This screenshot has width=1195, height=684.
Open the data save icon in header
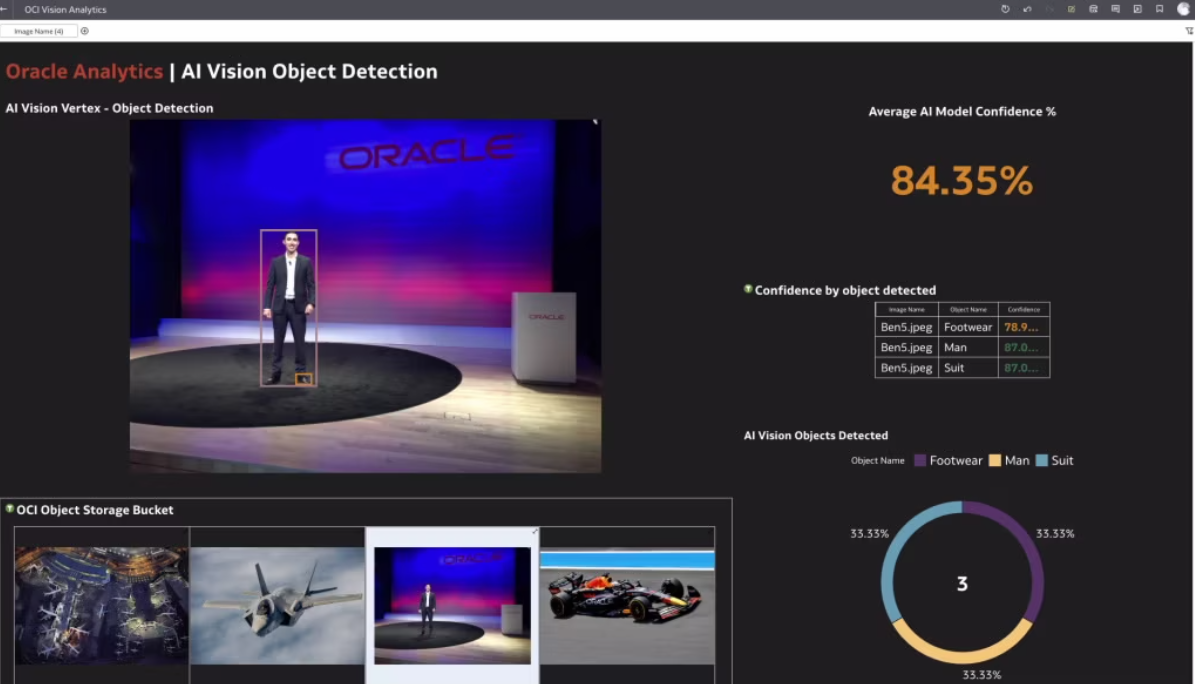pyautogui.click(x=1093, y=9)
